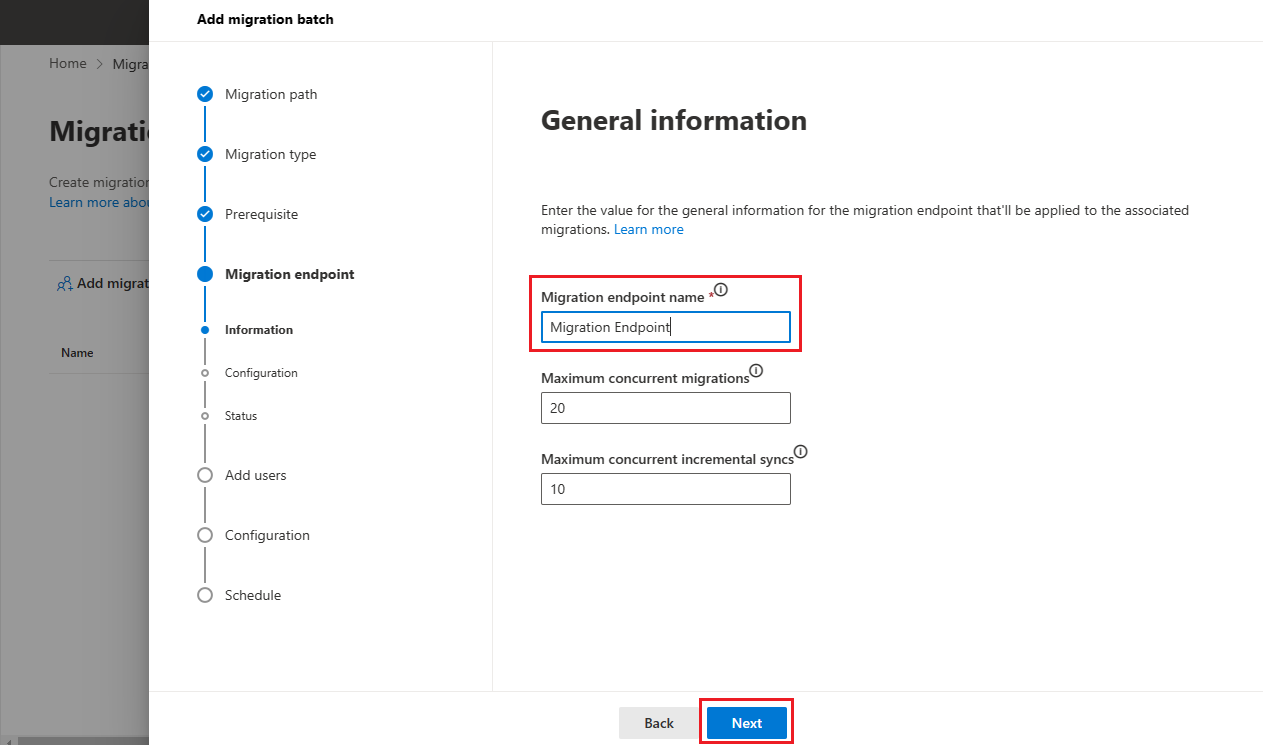
Task: Open the Learn more link
Action: coord(649,230)
